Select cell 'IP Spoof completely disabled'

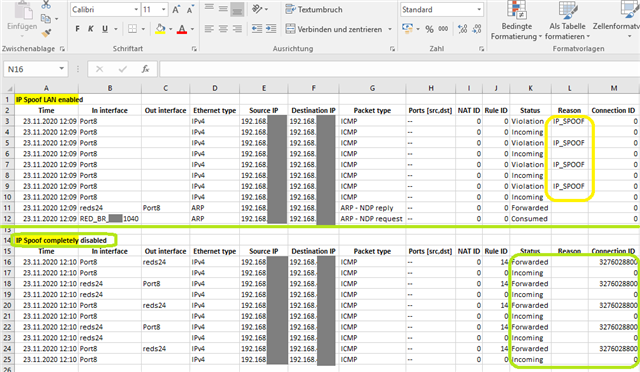click(x=46, y=240)
